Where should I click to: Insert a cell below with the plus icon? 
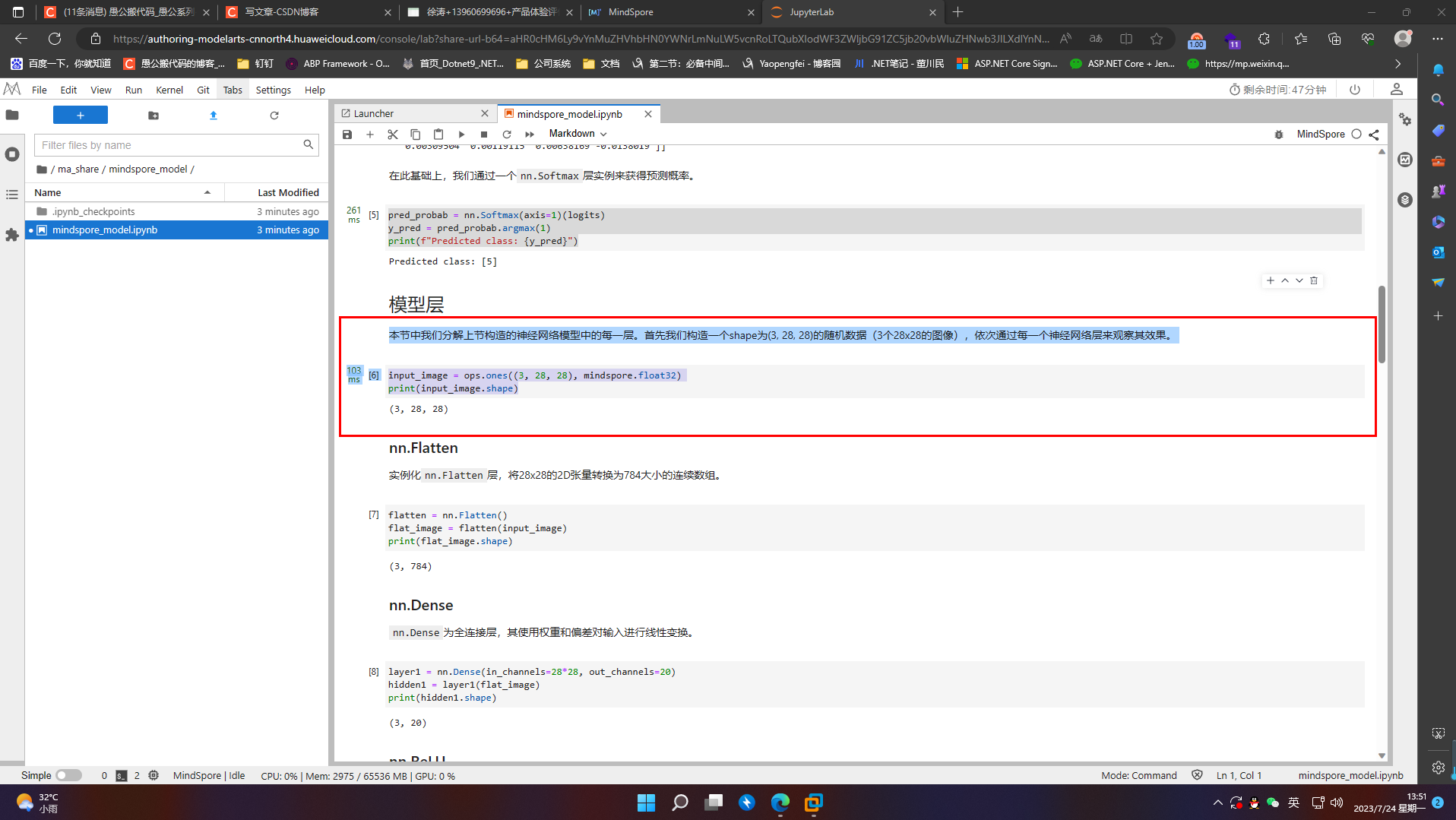click(x=370, y=135)
